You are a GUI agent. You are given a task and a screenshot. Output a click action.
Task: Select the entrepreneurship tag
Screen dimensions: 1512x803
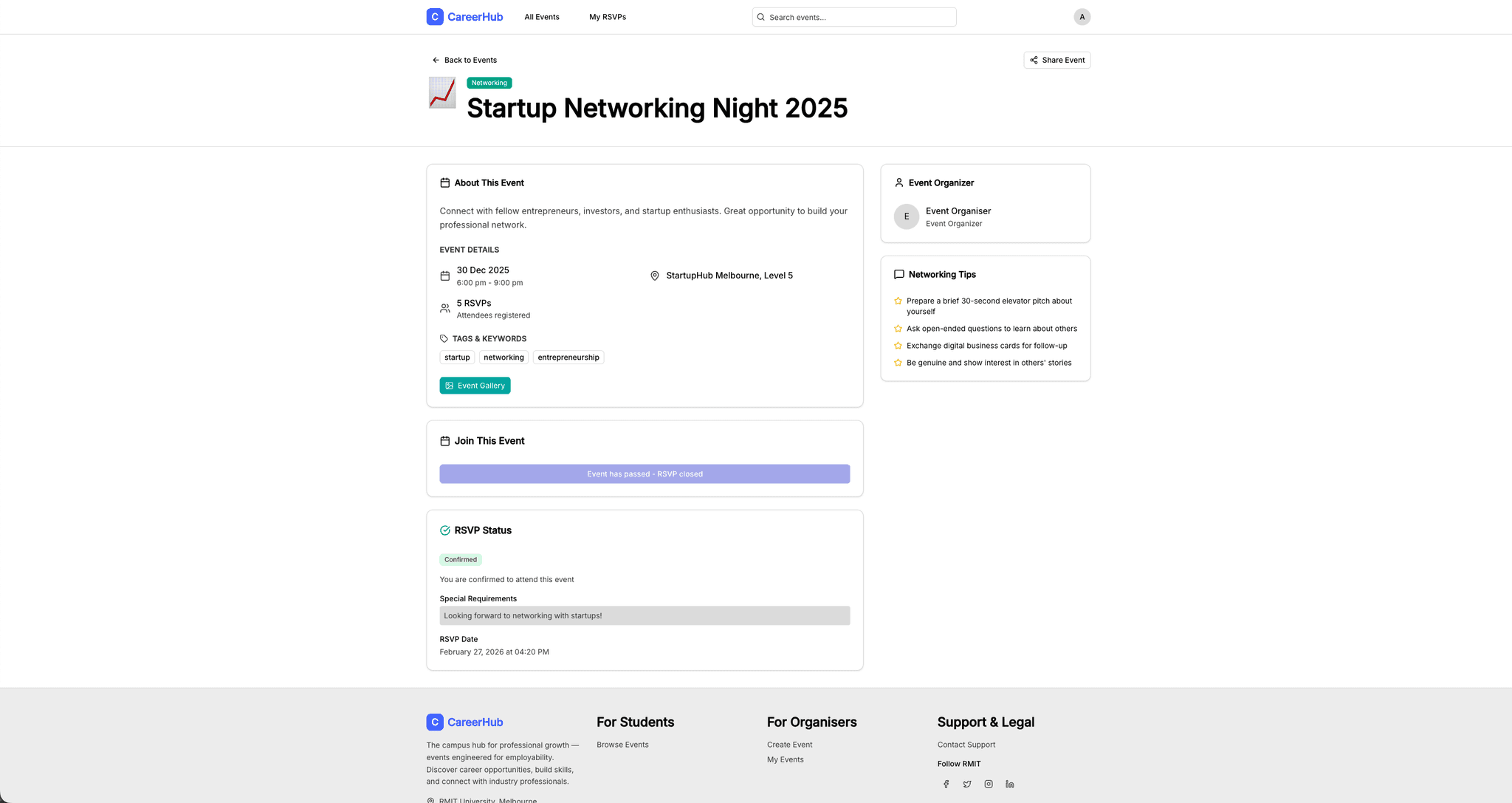pyautogui.click(x=568, y=357)
